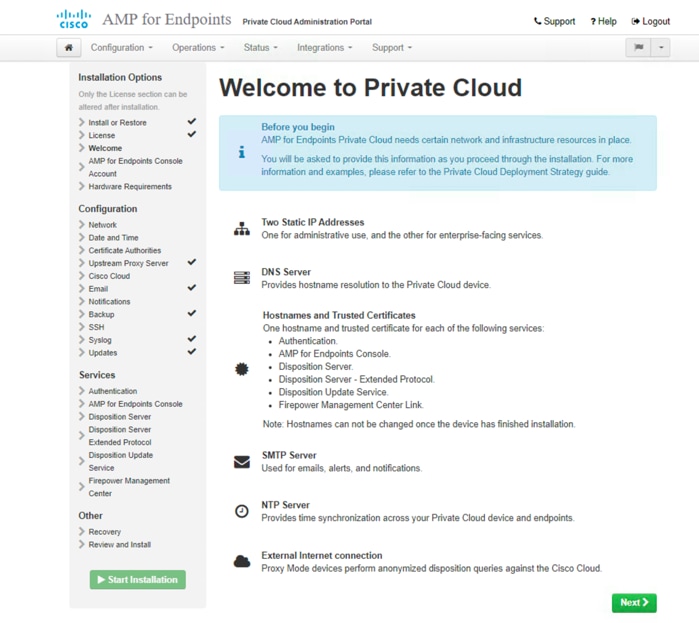Open Notifications configuration
Screen dimensions: 699x623
[109, 302]
